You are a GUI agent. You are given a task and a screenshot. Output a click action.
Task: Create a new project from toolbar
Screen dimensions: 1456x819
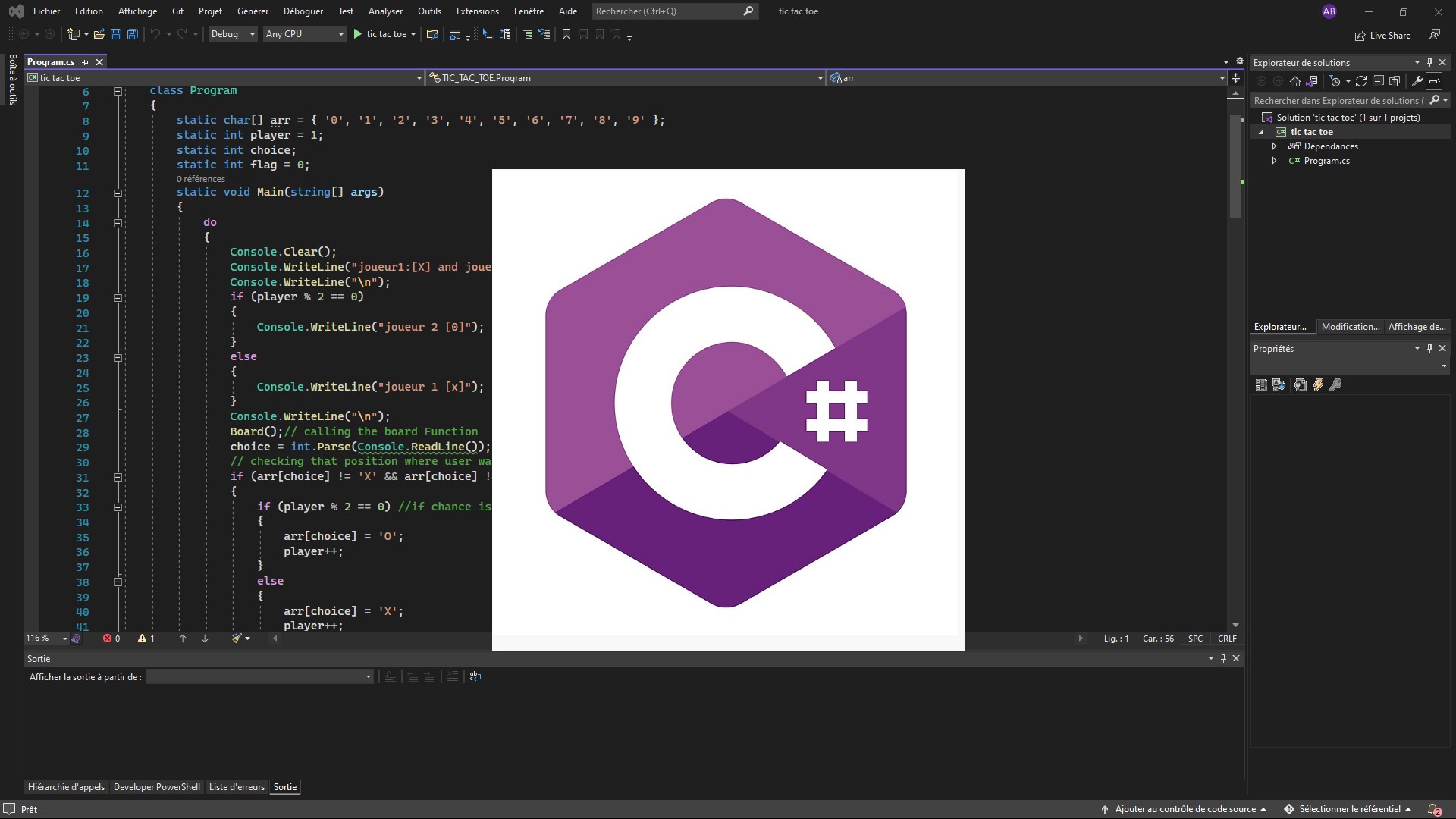[x=74, y=34]
